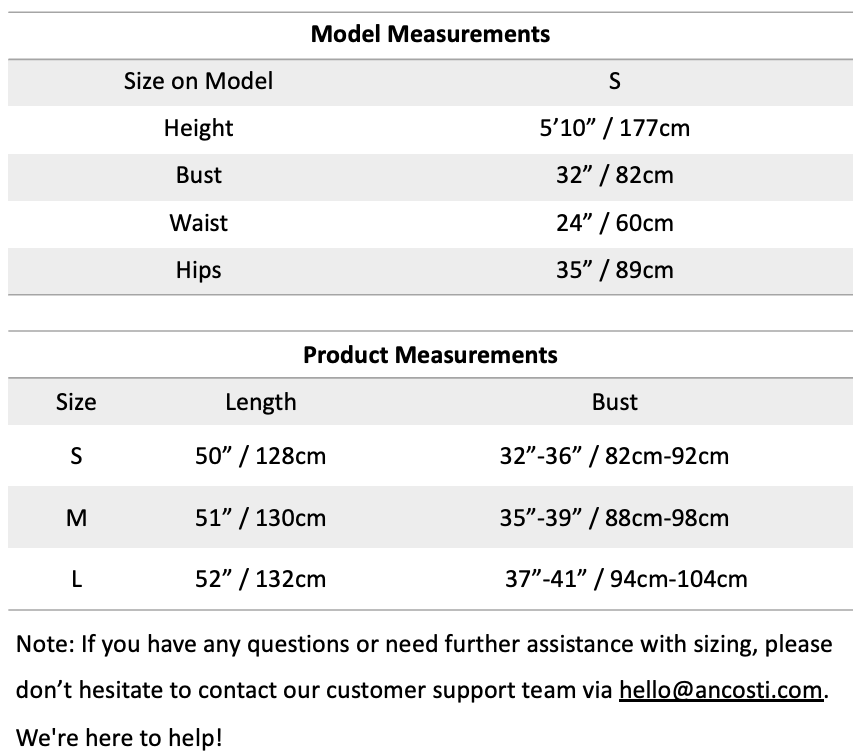
Task: Click the Model Measurements table heading
Action: [431, 34]
